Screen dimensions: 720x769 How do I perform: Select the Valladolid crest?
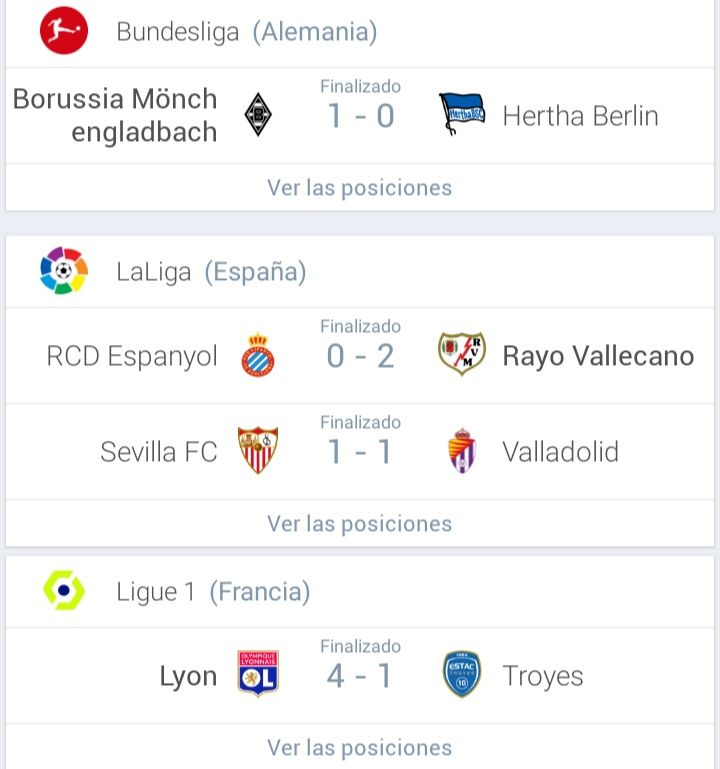(462, 450)
